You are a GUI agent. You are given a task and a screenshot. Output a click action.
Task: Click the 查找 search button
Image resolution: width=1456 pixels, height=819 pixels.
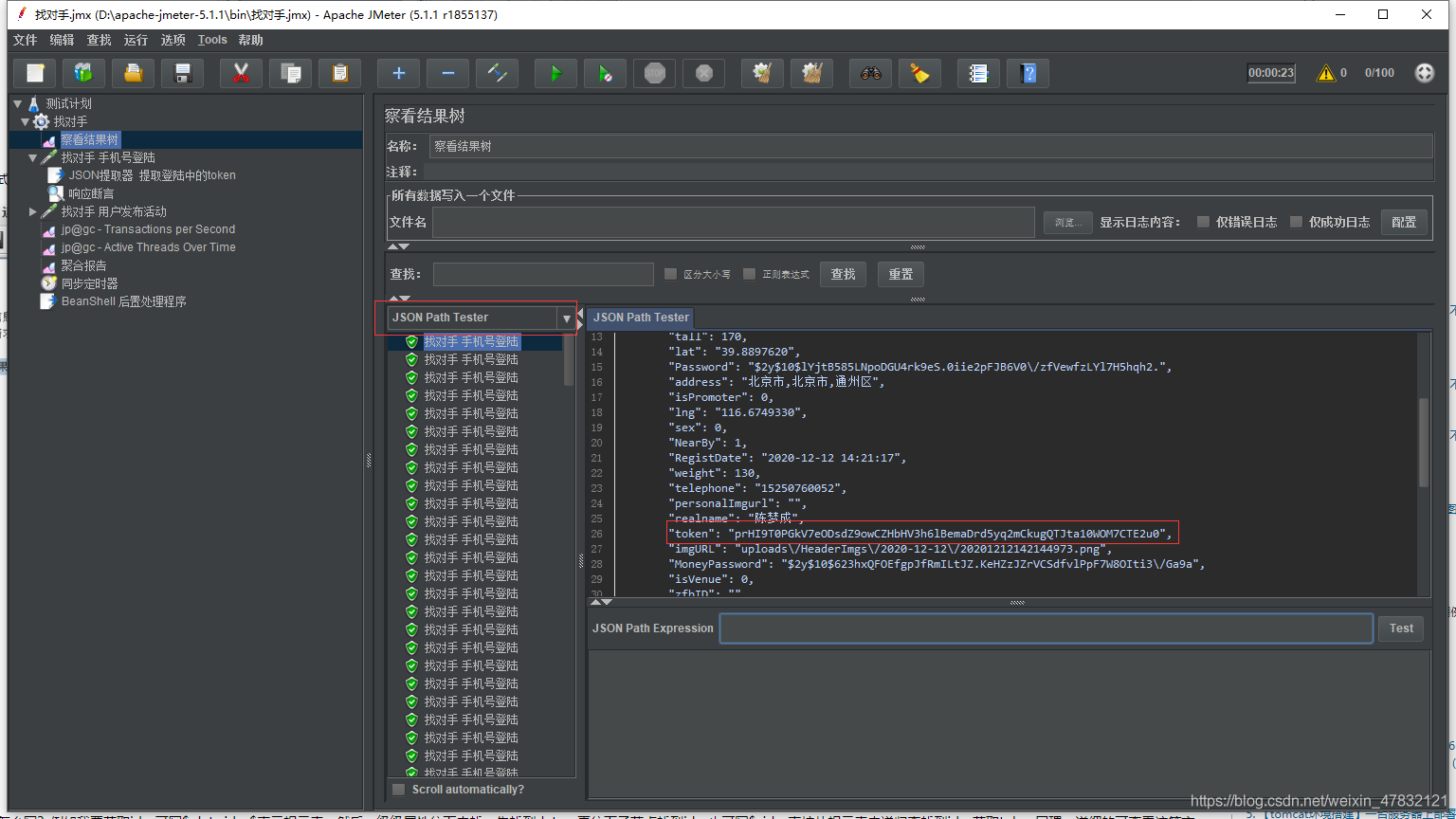click(x=843, y=274)
